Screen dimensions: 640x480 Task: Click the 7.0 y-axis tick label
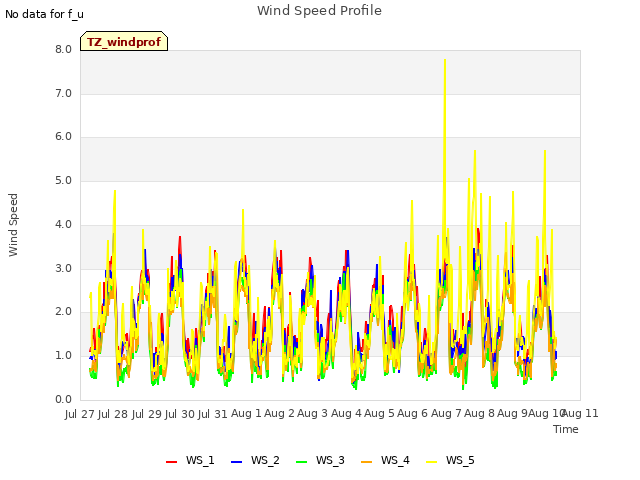click(63, 94)
